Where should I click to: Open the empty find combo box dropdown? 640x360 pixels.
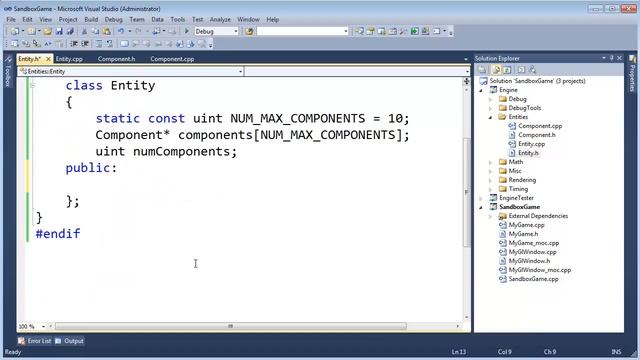(x=345, y=31)
